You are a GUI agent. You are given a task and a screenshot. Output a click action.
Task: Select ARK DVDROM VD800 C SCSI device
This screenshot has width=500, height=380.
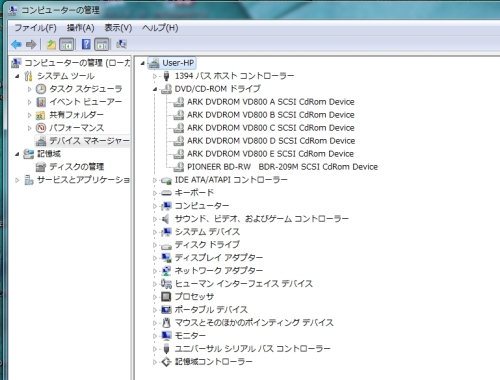pyautogui.click(x=271, y=128)
